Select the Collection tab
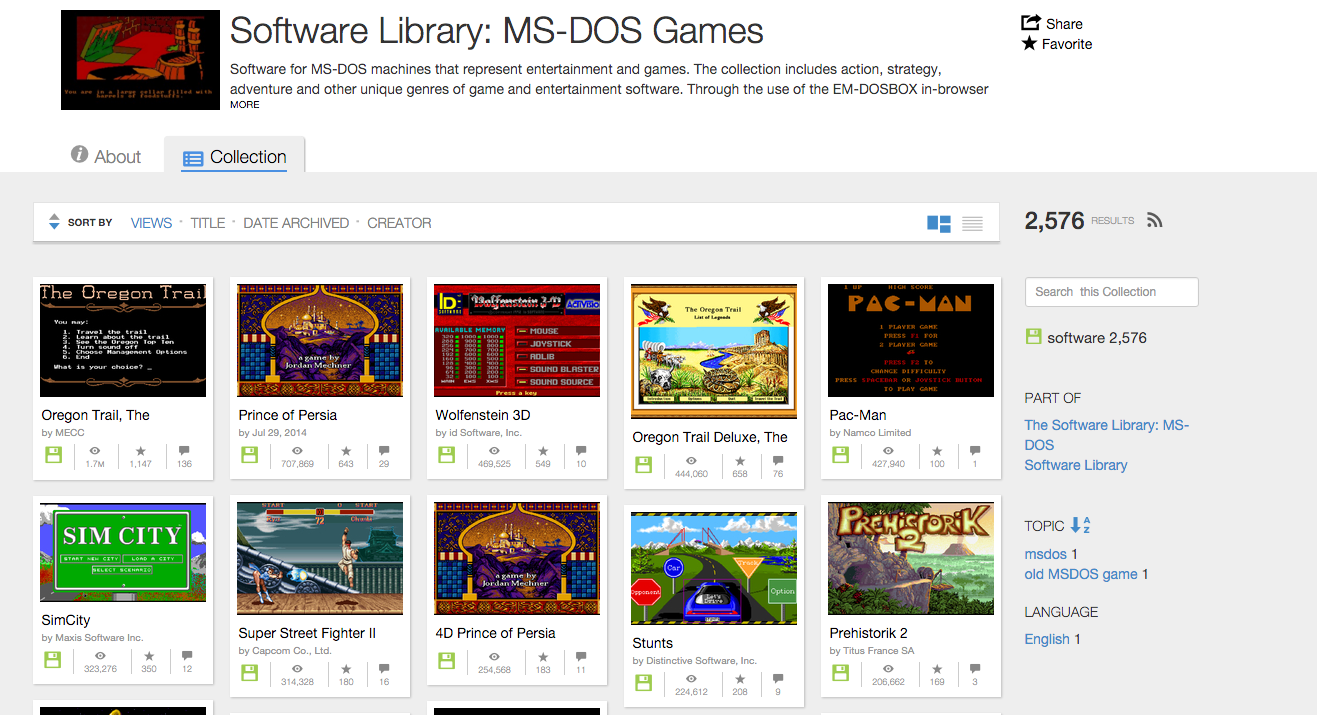Viewport: 1317px width, 715px height. tap(234, 156)
